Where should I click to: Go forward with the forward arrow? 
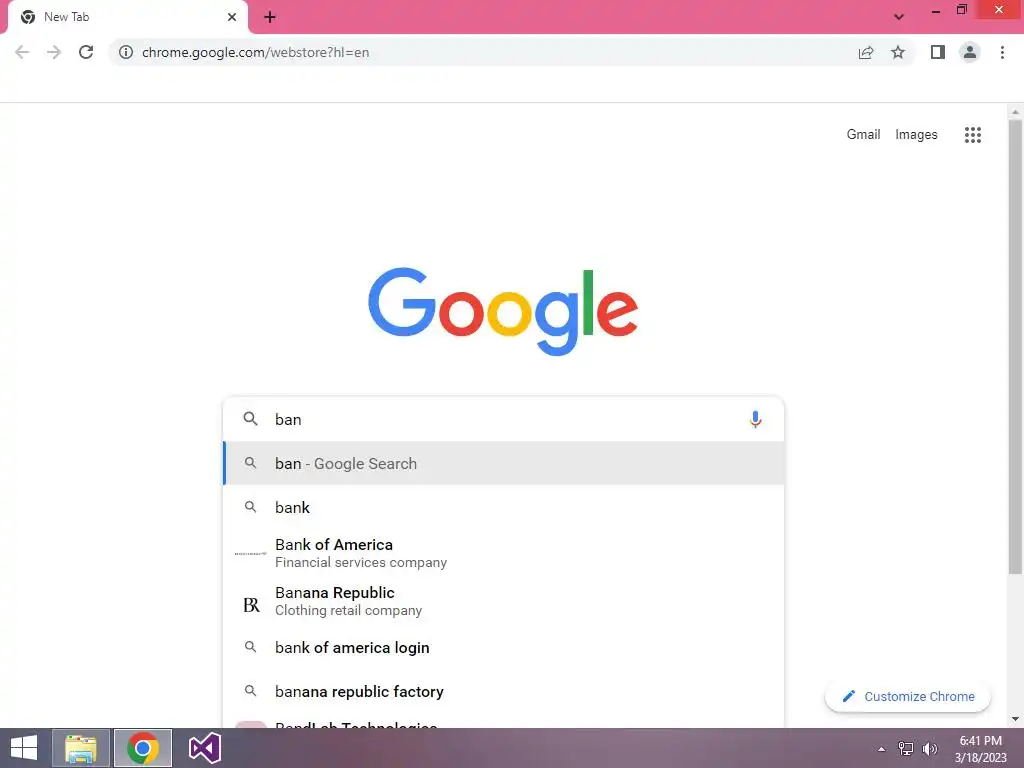(54, 52)
